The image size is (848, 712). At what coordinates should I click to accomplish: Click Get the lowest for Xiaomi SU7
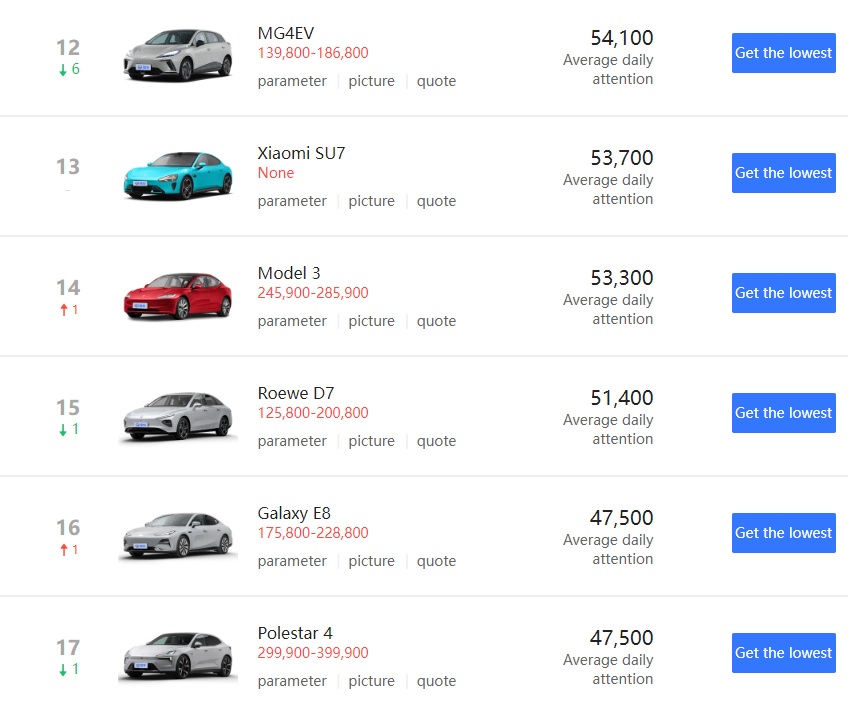click(783, 173)
